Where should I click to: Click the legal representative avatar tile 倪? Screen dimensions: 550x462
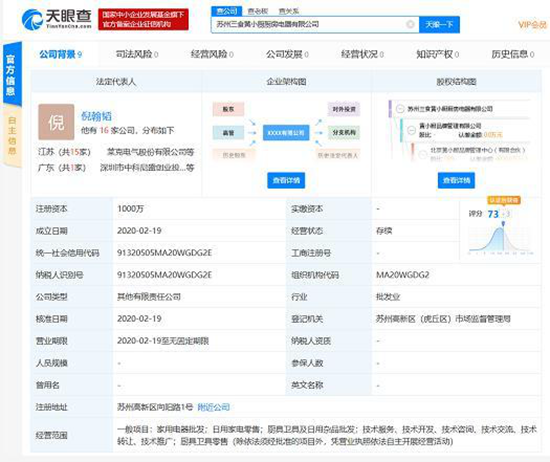coord(56,122)
